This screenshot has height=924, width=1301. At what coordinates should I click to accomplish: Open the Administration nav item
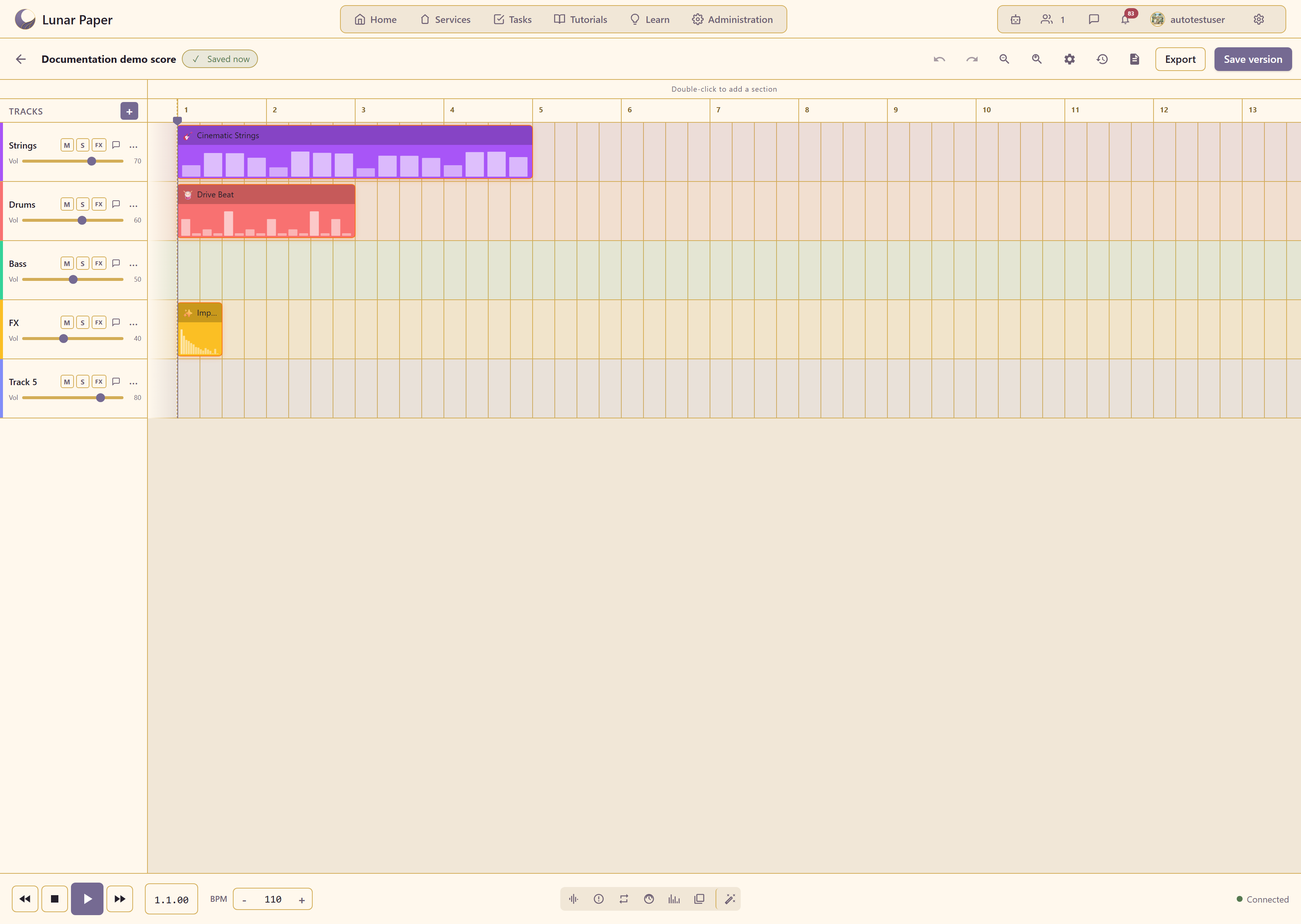[x=733, y=19]
